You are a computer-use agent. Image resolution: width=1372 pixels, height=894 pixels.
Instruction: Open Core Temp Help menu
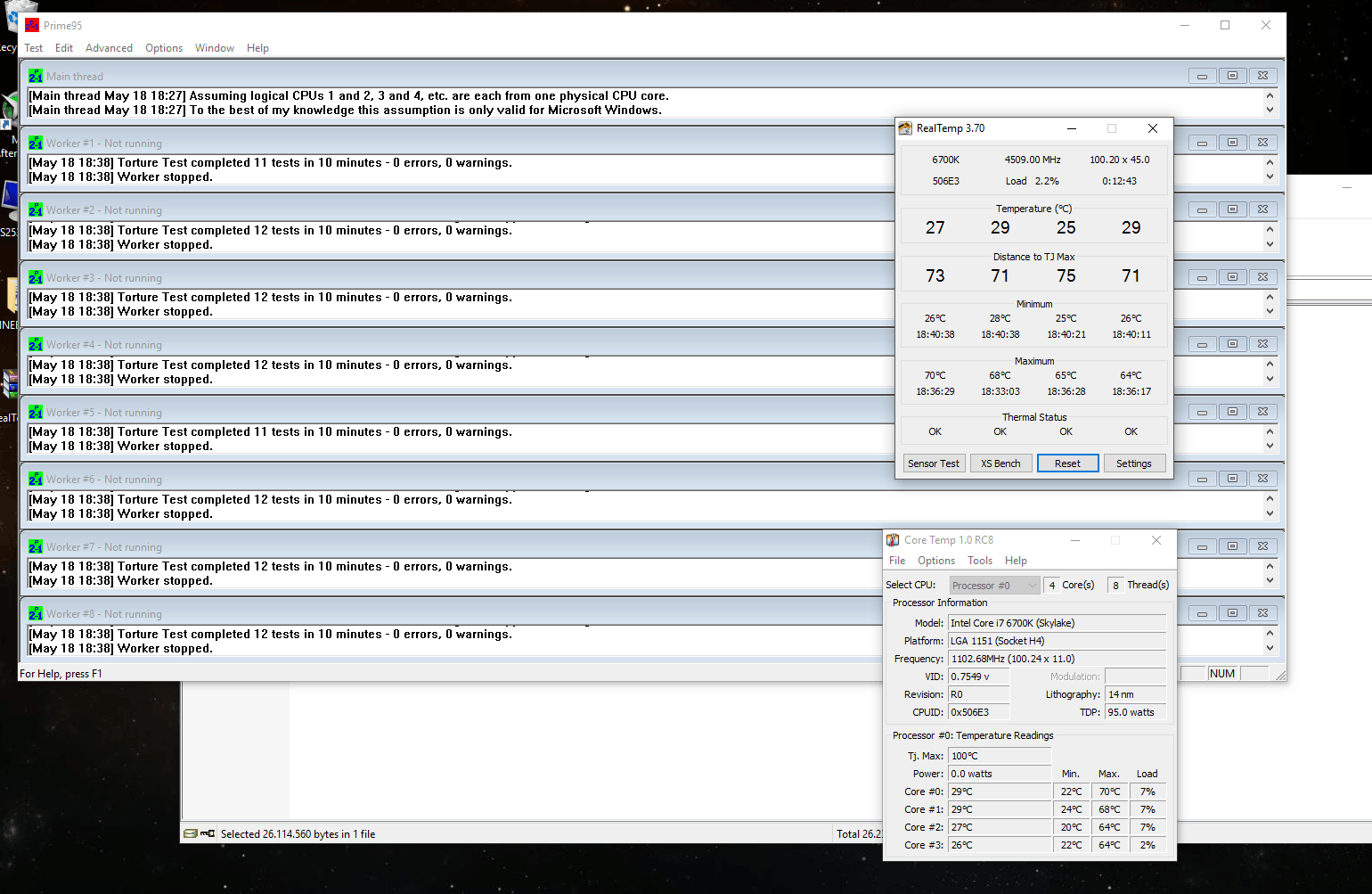pos(1016,561)
